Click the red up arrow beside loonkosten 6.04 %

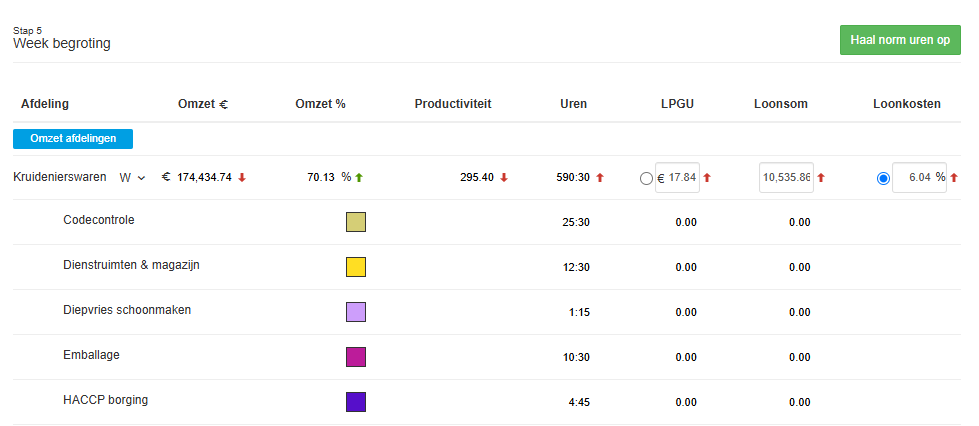954,178
